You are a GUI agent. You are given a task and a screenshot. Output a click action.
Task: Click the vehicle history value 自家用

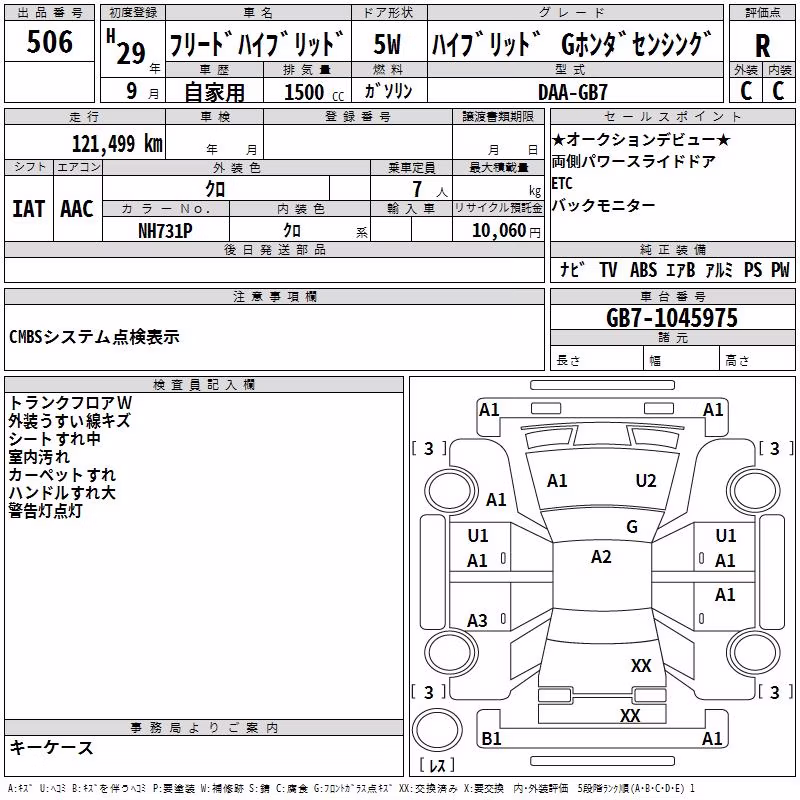(x=214, y=92)
